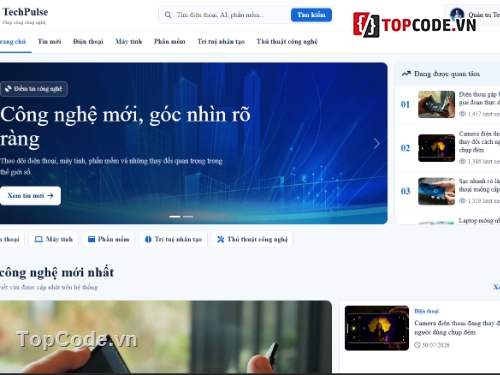Image resolution: width=500 pixels, height=375 pixels.
Task: Click the rank number 02
Action: [x=405, y=148]
